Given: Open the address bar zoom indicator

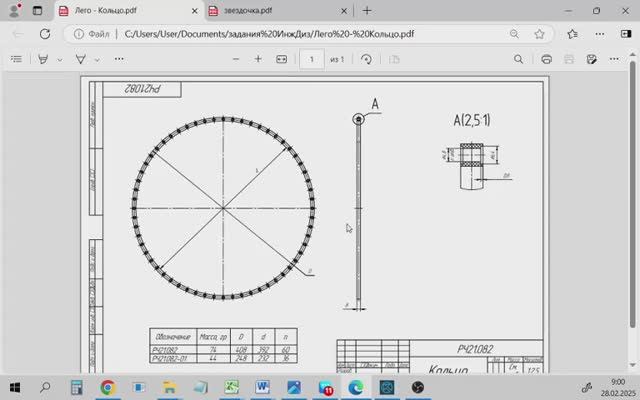Looking at the screenshot, I should [x=514, y=34].
